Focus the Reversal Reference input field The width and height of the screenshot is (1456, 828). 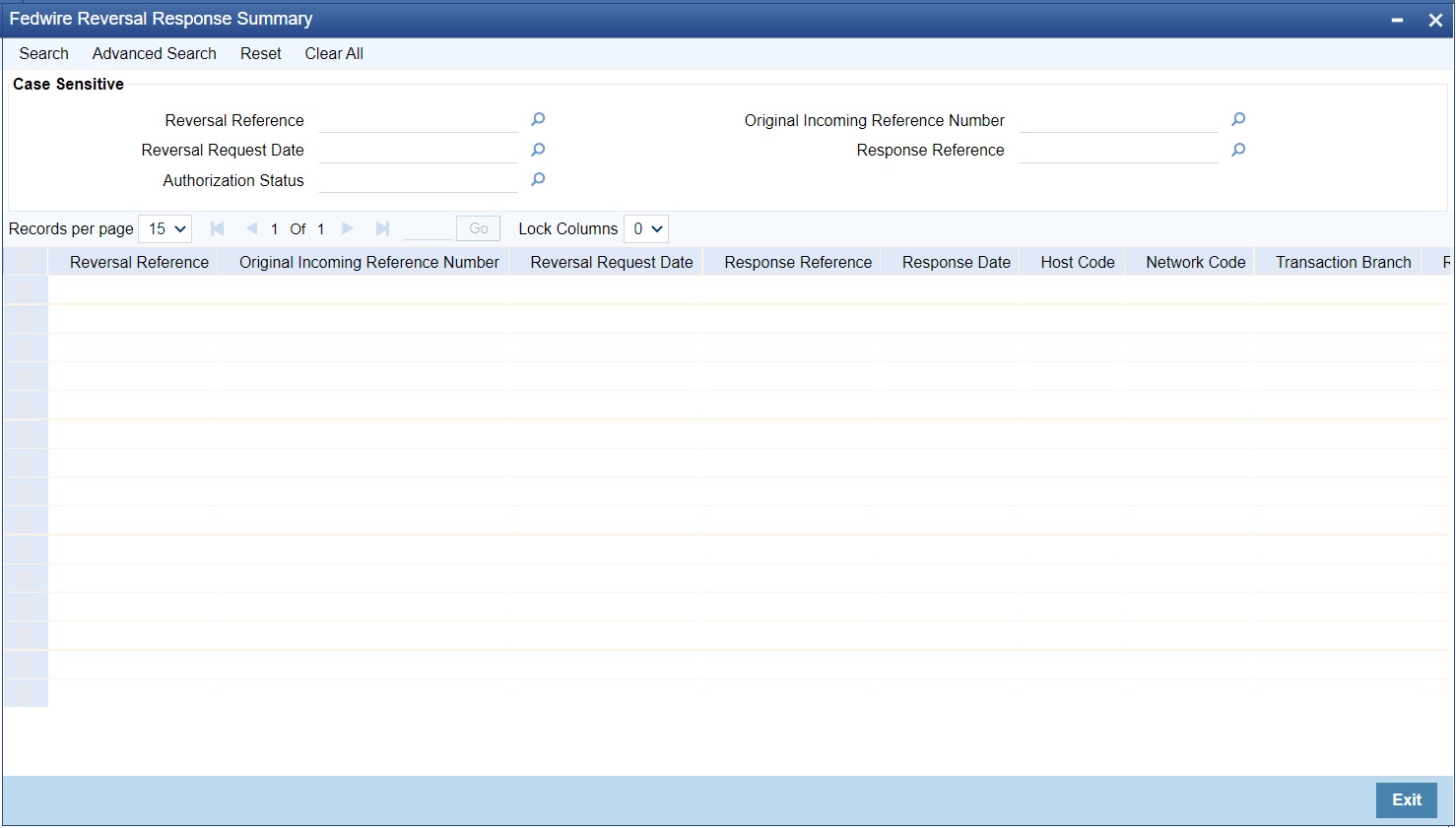coord(419,120)
